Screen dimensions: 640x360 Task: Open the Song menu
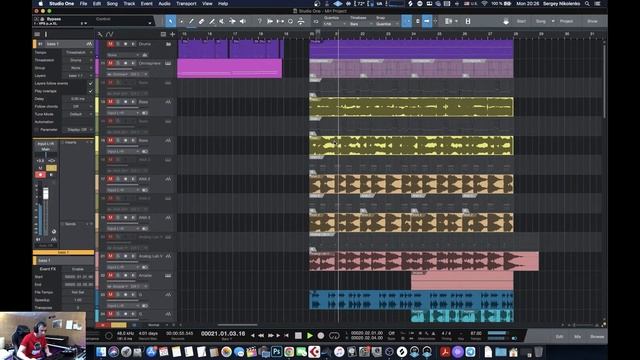[112, 4]
